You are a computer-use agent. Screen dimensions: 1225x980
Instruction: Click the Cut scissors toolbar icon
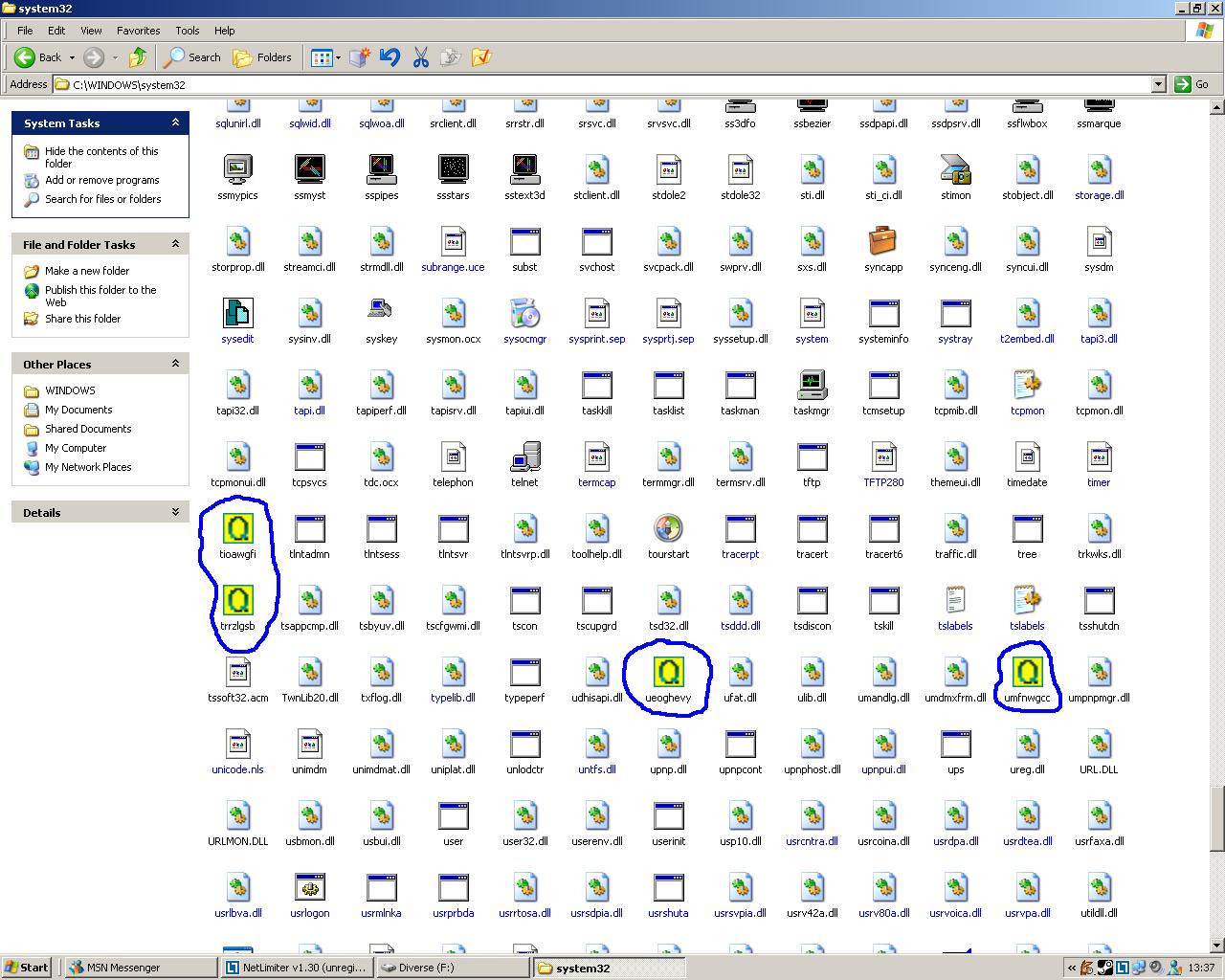pos(420,57)
